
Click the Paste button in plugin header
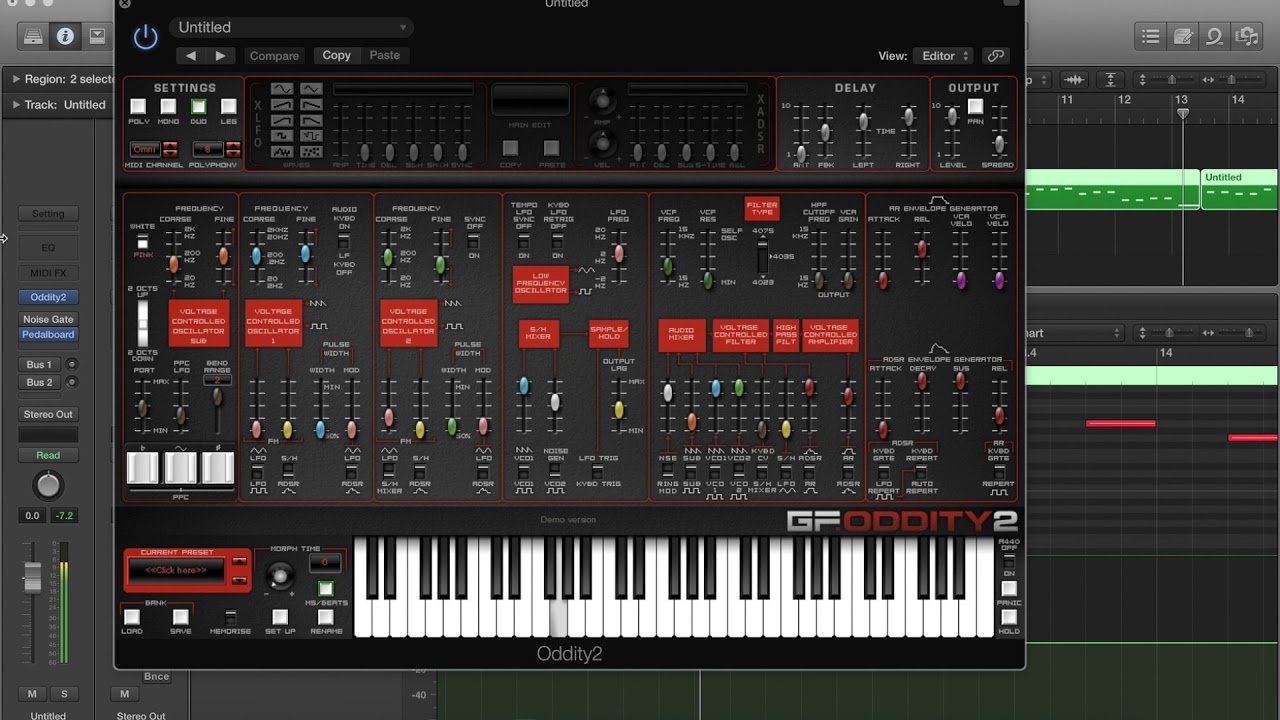(384, 56)
